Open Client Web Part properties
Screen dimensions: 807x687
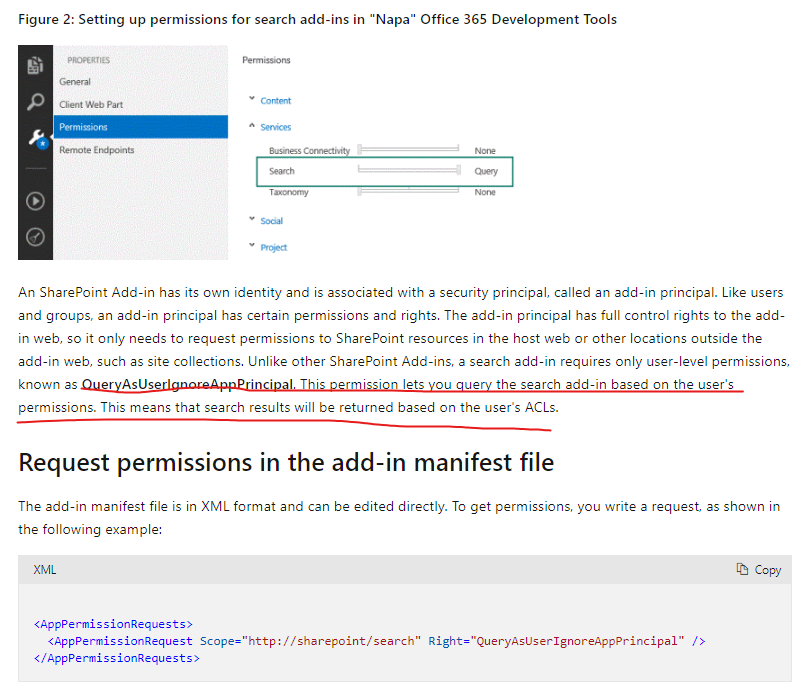point(91,104)
